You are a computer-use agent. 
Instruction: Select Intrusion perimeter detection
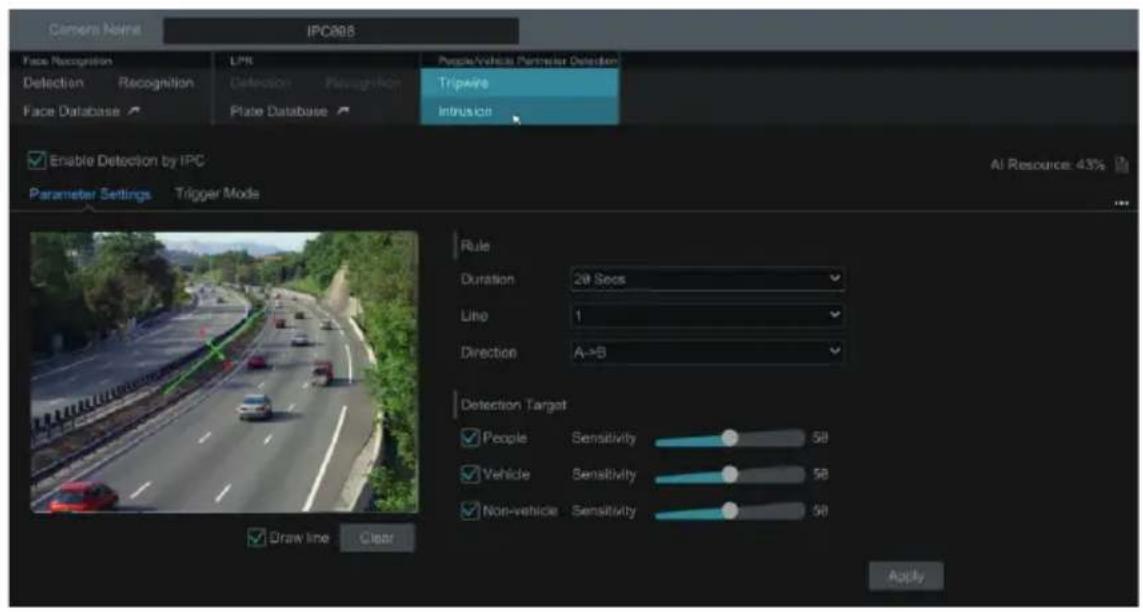(x=520, y=111)
